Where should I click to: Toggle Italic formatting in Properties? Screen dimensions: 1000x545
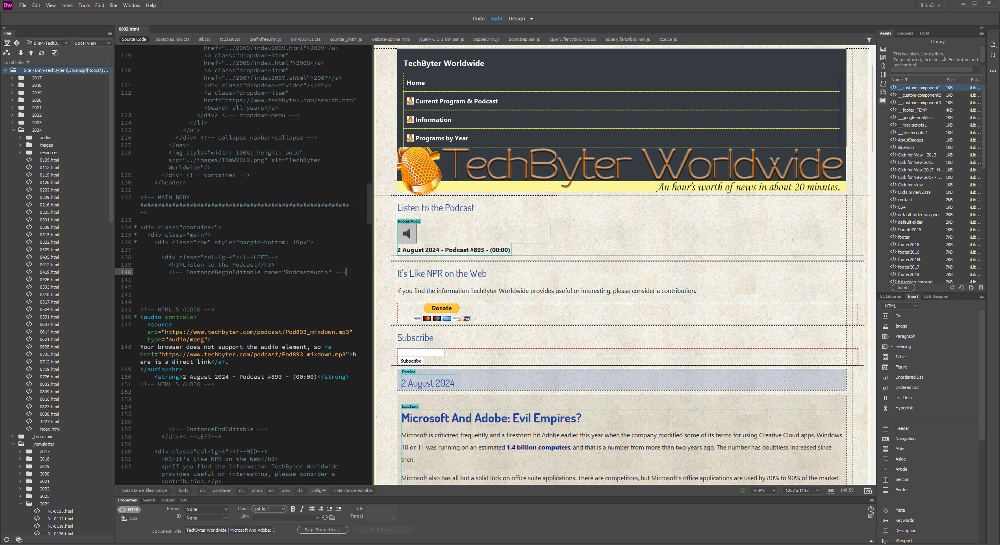pos(301,509)
